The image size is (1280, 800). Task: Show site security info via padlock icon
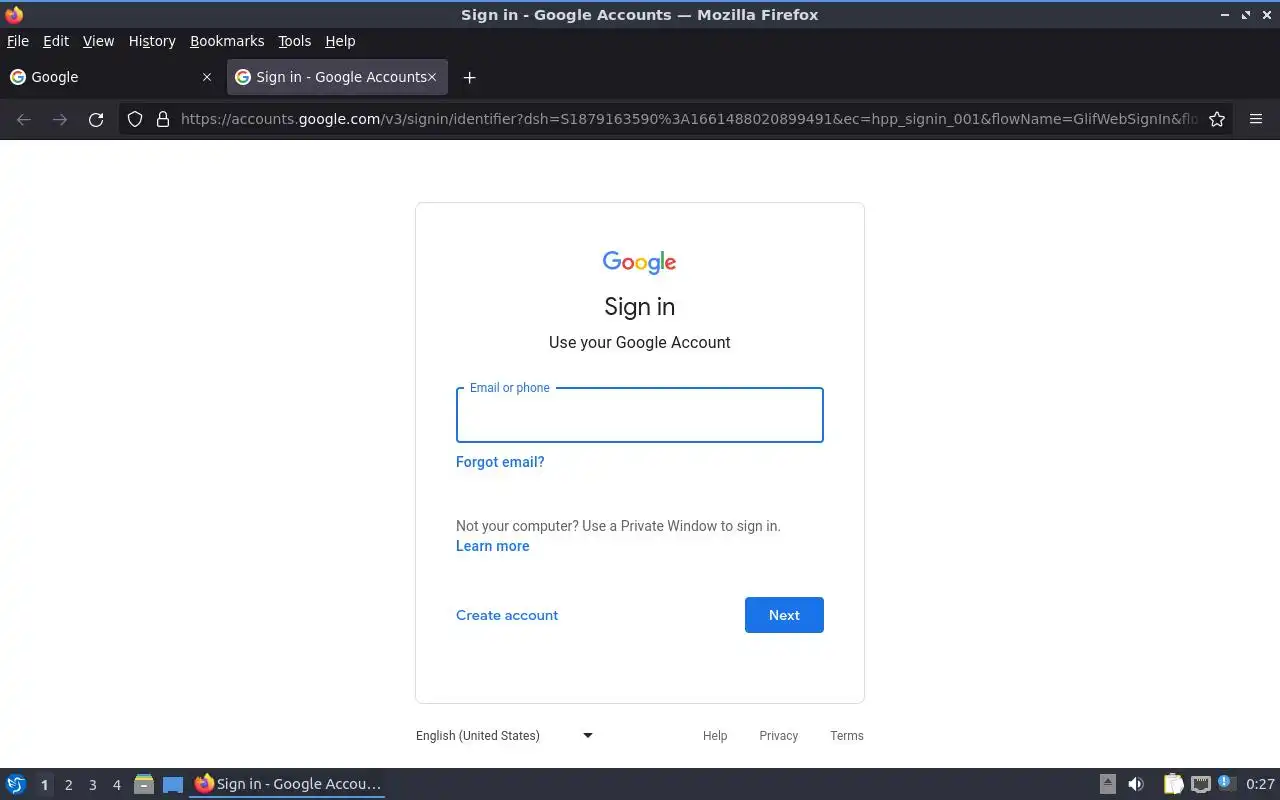(163, 119)
